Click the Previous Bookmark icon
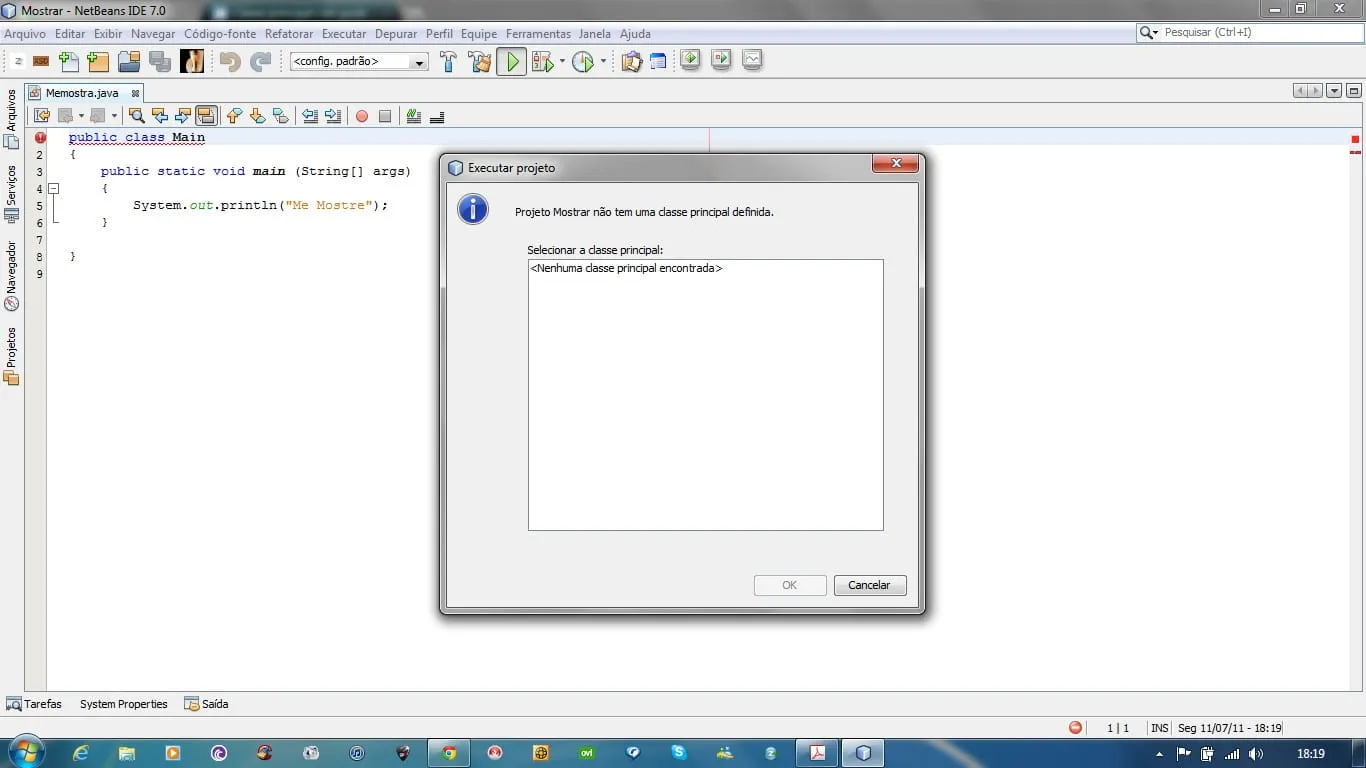This screenshot has height=768, width=1366. coord(235,116)
